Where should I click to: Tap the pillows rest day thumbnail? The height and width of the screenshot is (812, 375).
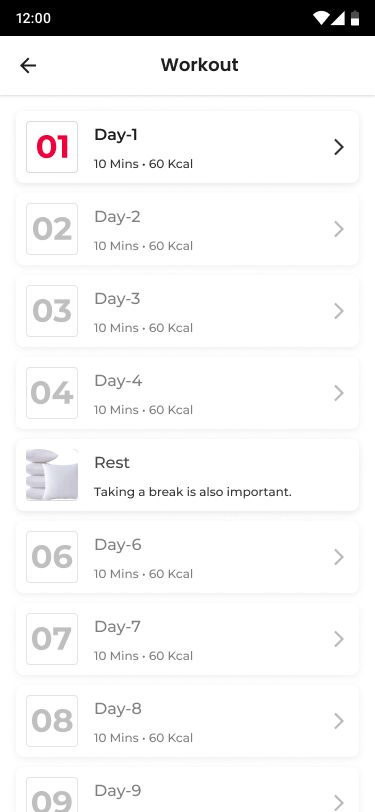(52, 475)
